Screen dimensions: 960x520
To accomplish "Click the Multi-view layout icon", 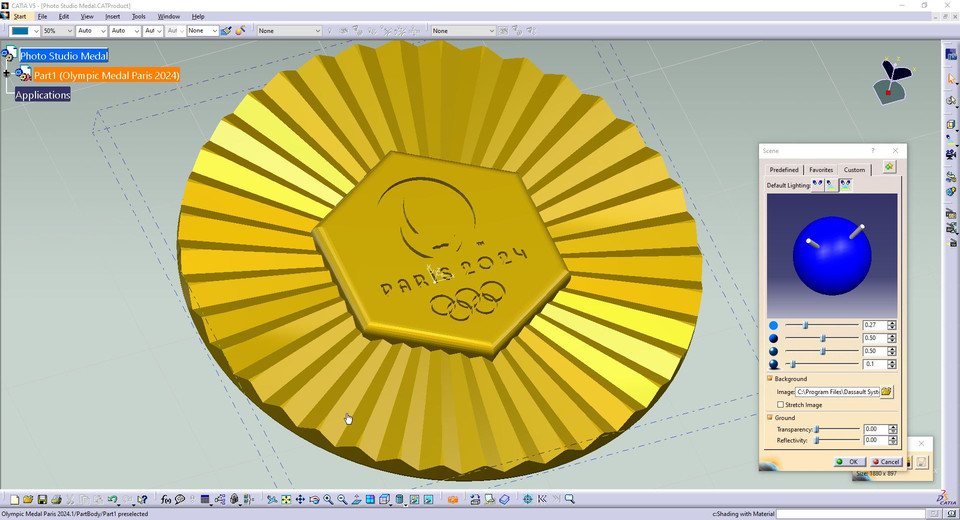I will click(x=370, y=500).
